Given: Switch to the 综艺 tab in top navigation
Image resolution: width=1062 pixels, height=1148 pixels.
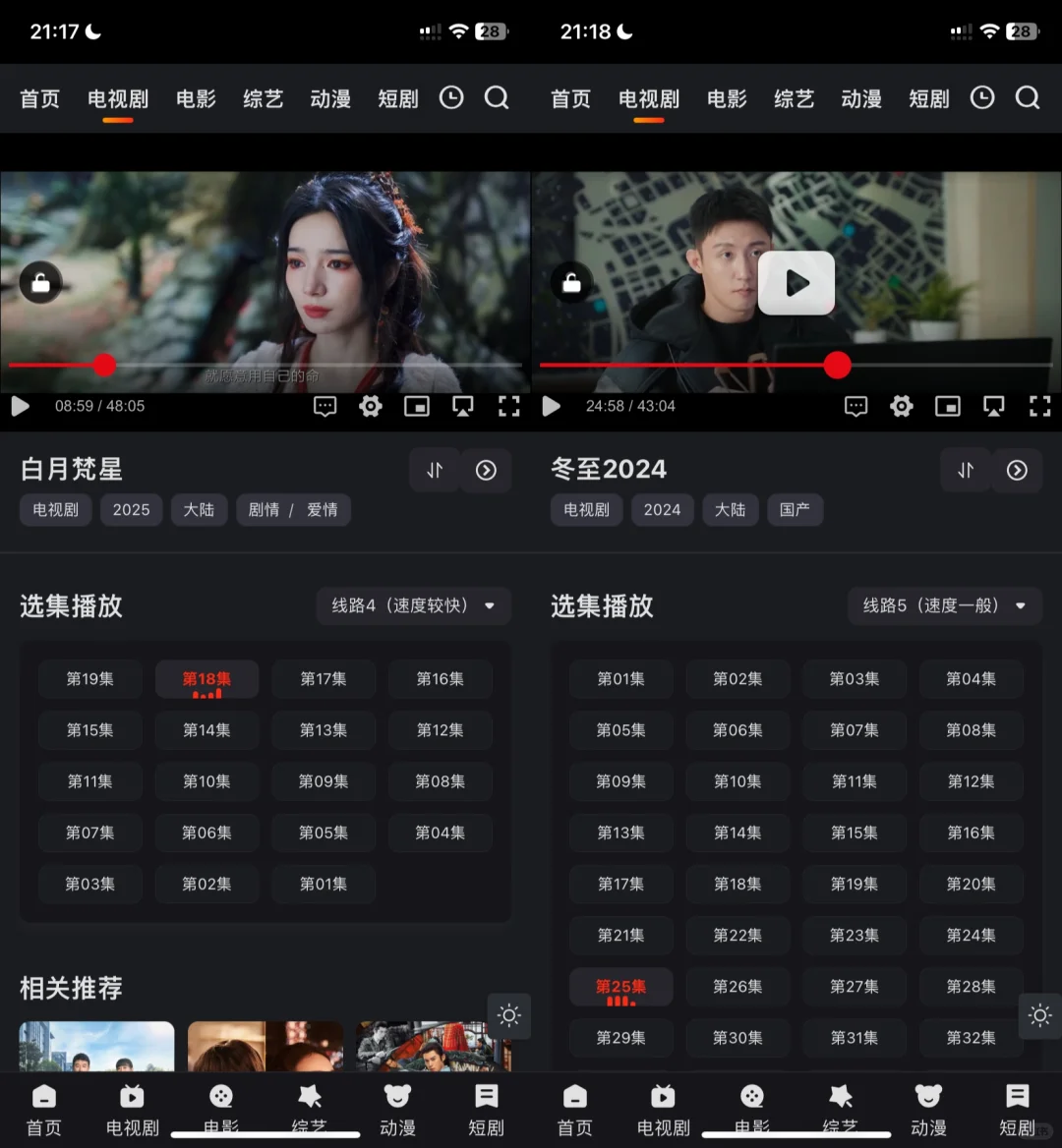Looking at the screenshot, I should (x=263, y=98).
